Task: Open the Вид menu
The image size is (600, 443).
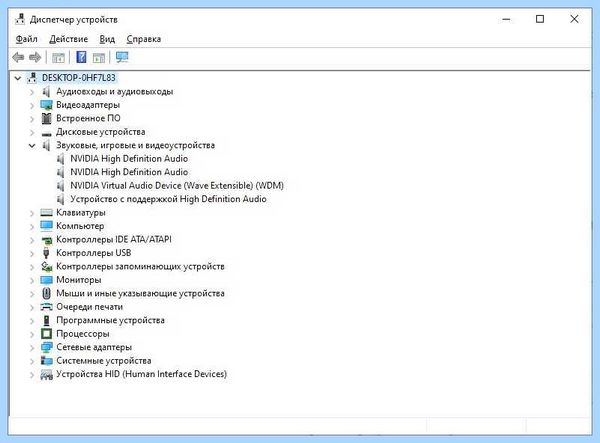Action: pyautogui.click(x=107, y=39)
